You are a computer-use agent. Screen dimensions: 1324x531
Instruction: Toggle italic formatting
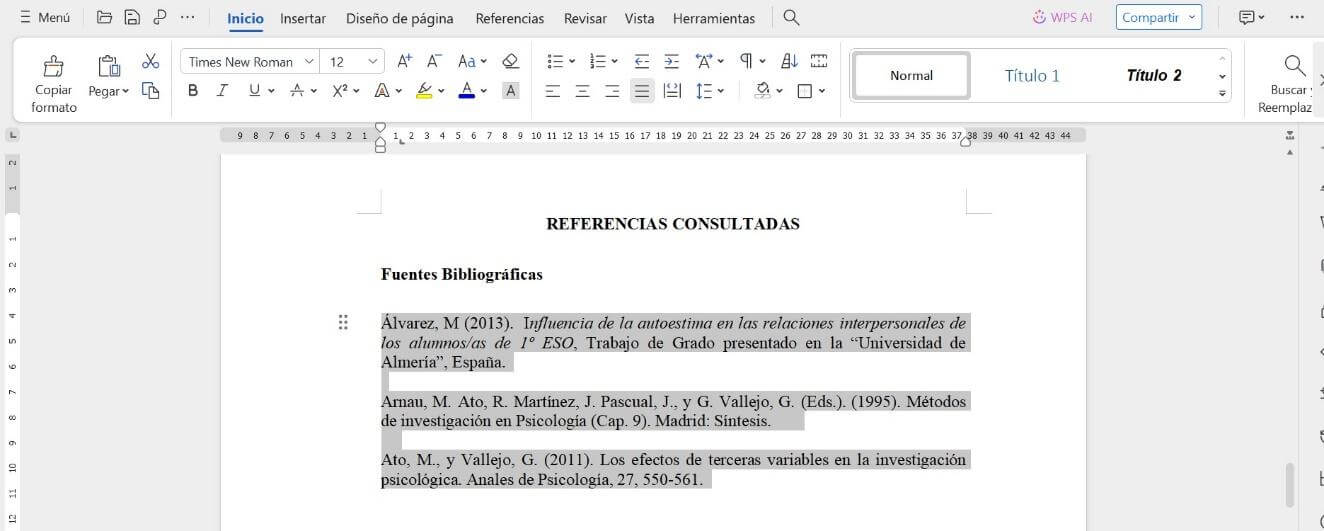[x=222, y=91]
